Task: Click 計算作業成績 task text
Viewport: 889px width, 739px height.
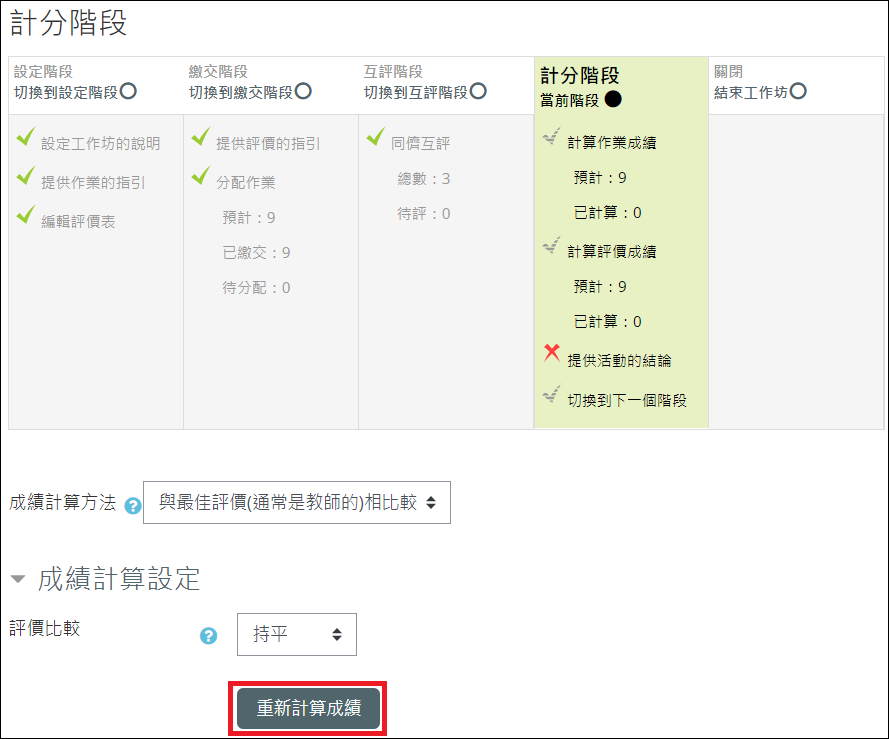Action: pyautogui.click(x=612, y=142)
